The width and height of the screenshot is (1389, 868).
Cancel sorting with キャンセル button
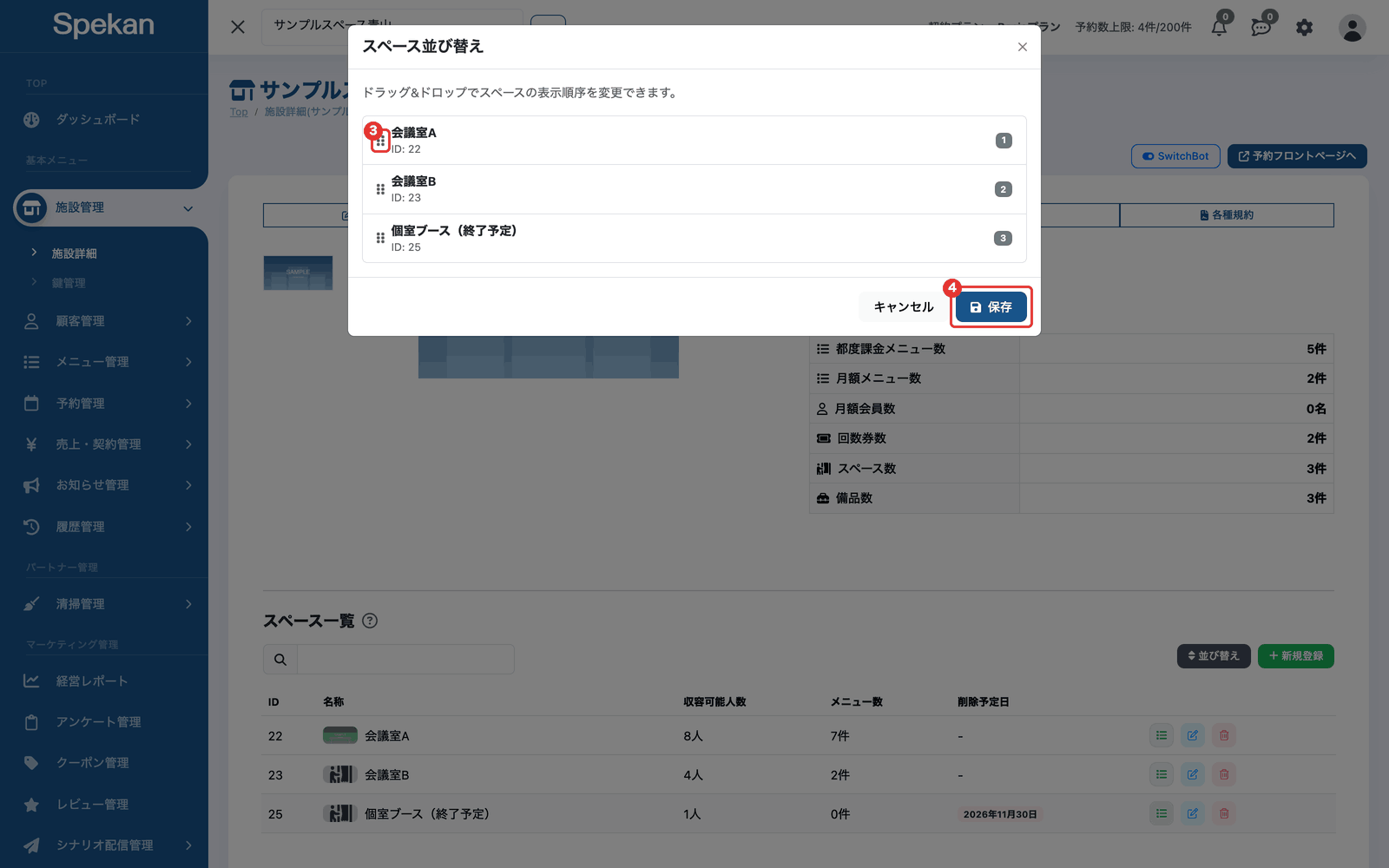tap(904, 307)
